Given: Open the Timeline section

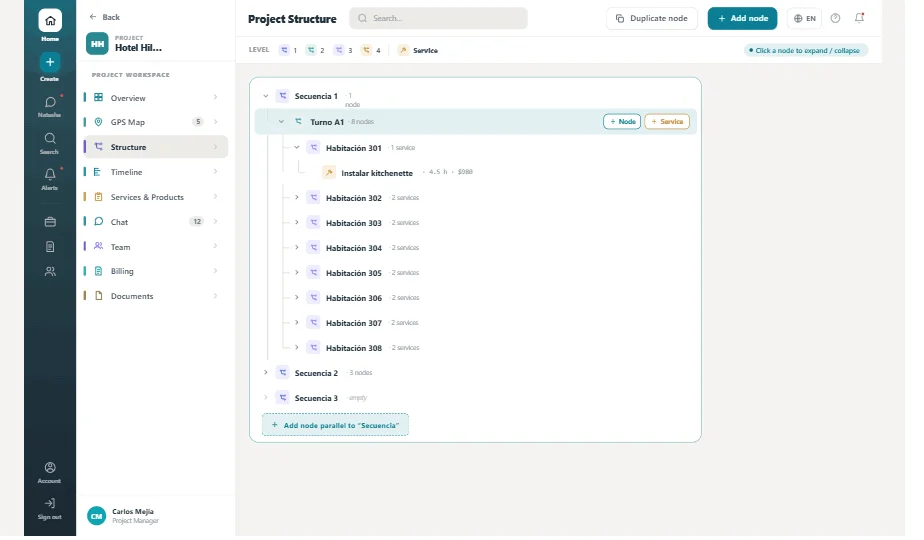Looking at the screenshot, I should click(x=156, y=172).
